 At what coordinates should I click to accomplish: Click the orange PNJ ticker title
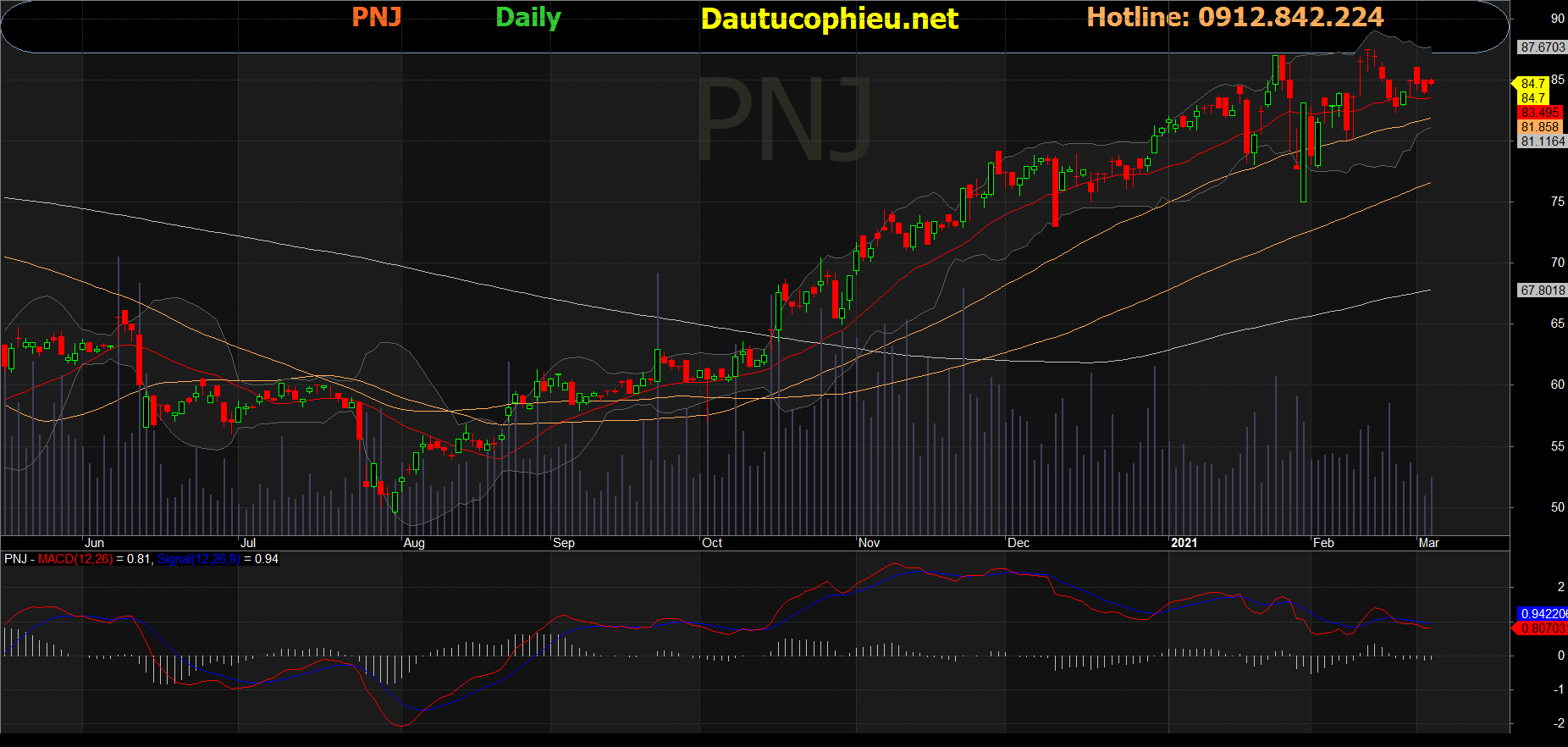tap(376, 17)
